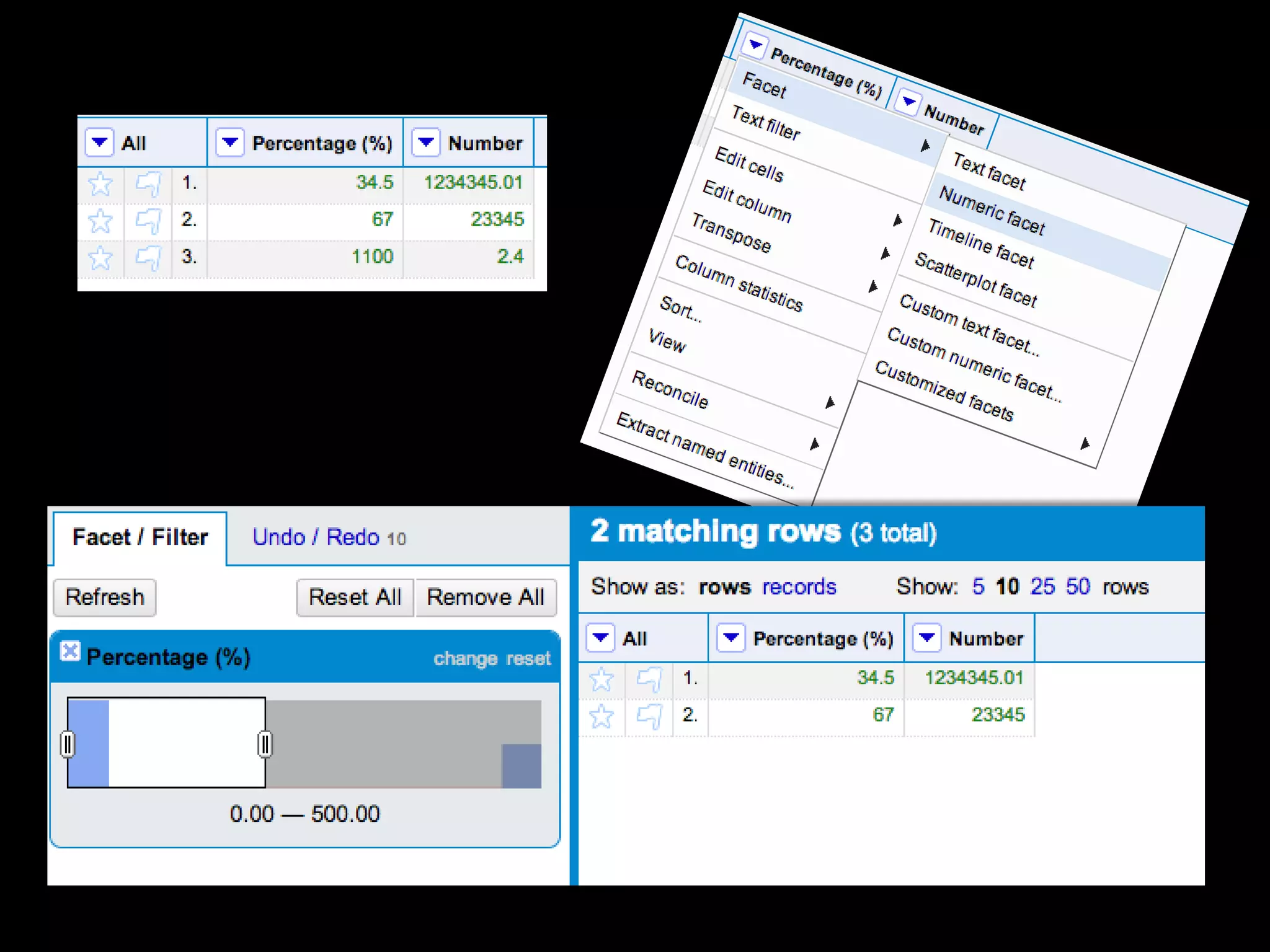The width and height of the screenshot is (1270, 952).
Task: Open All column dropdown in top table
Action: click(x=99, y=143)
